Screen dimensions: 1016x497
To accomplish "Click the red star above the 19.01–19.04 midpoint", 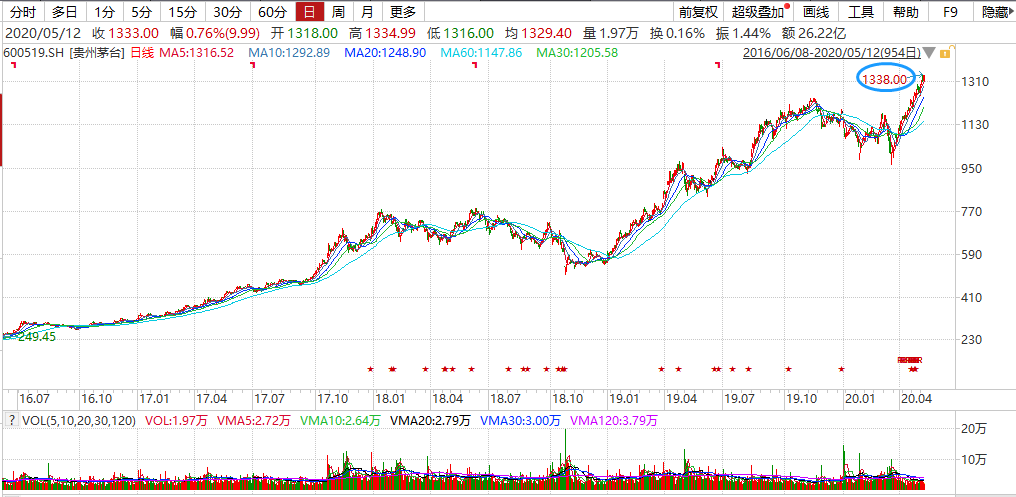I will pos(662,369).
